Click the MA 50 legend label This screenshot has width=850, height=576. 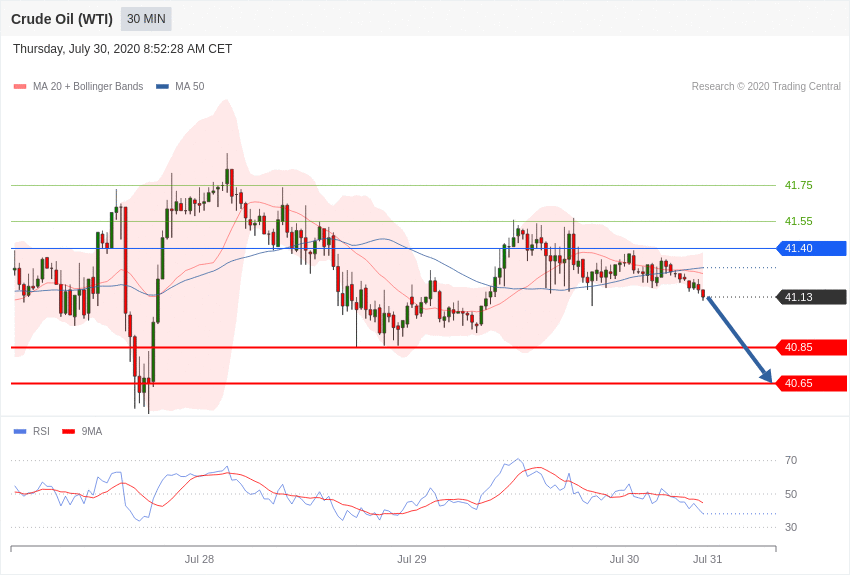[190, 86]
